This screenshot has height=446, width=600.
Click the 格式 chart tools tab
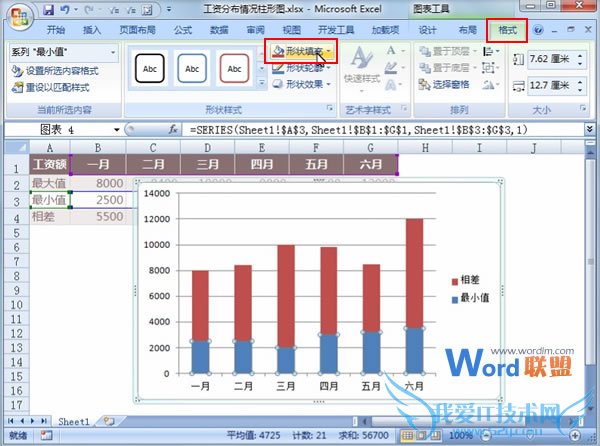point(507,30)
